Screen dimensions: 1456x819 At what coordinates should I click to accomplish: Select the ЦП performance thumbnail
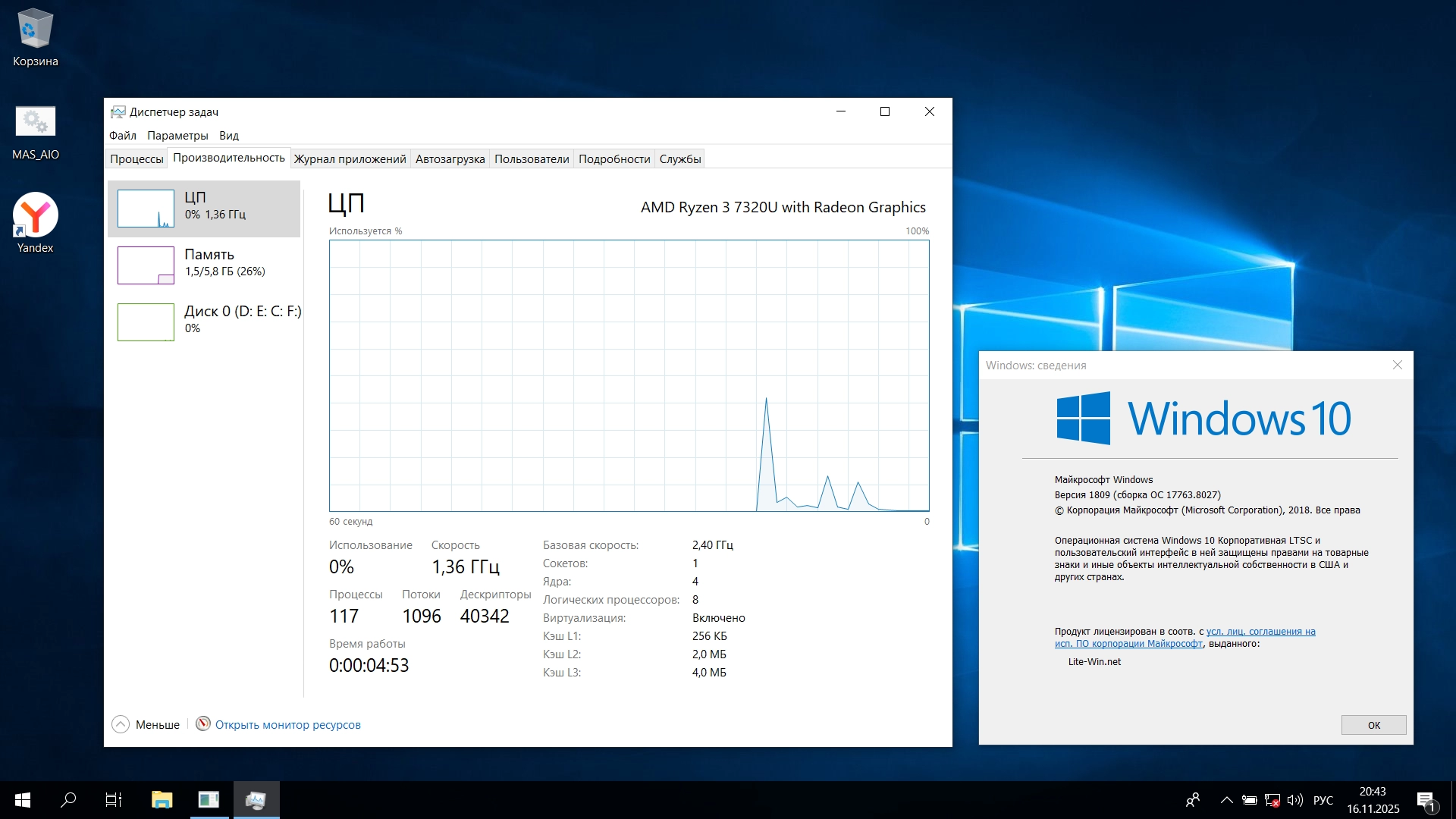[146, 209]
